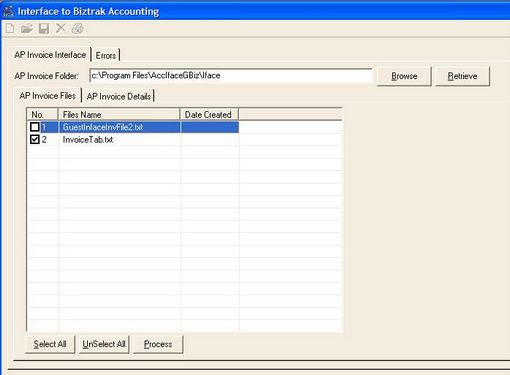510x375 pixels.
Task: Click the Select All button
Action: [50, 344]
